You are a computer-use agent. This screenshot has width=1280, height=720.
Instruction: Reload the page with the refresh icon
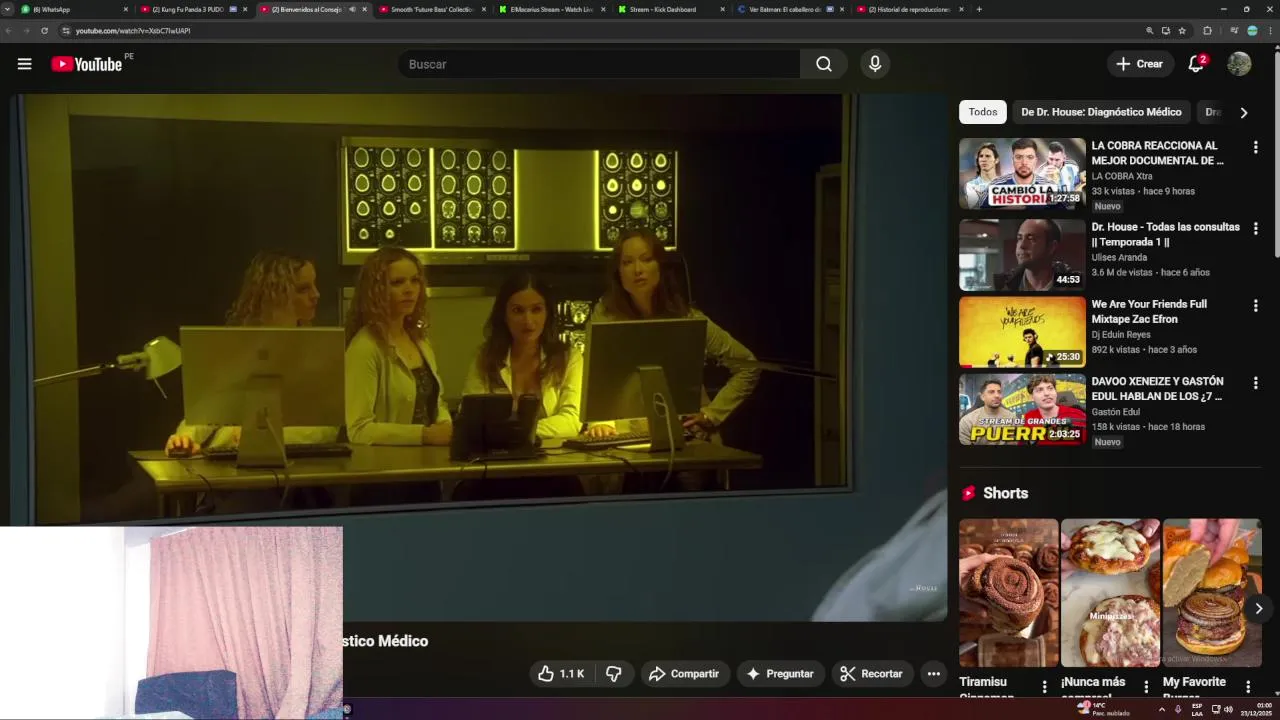tap(44, 31)
